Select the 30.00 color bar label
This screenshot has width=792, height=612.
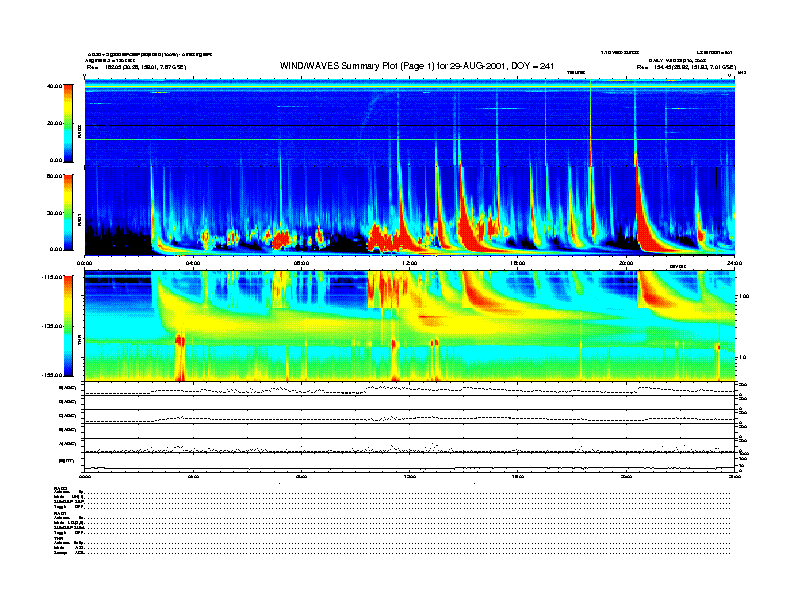pos(54,213)
